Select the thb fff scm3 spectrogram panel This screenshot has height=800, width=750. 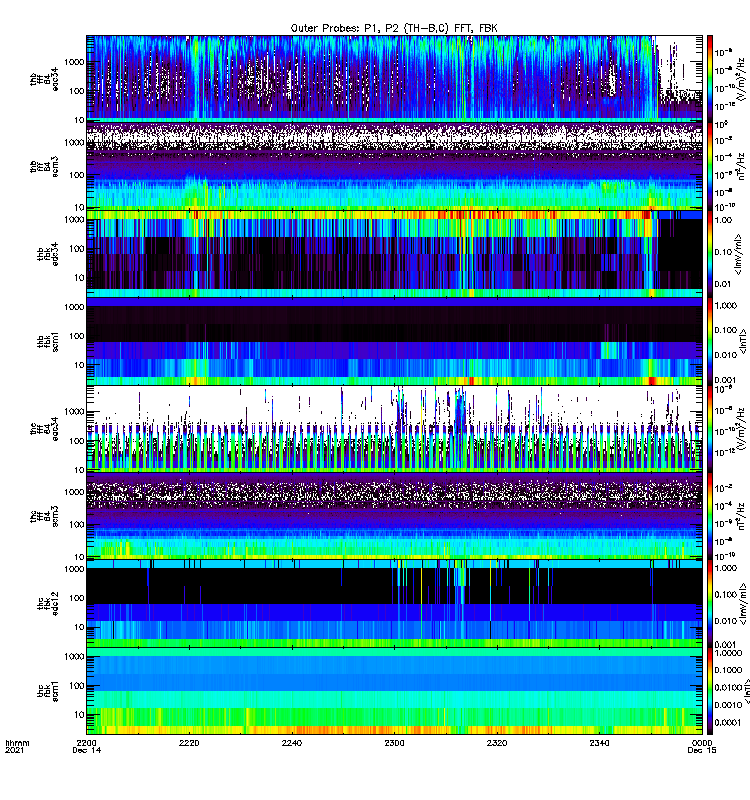[x=394, y=166]
